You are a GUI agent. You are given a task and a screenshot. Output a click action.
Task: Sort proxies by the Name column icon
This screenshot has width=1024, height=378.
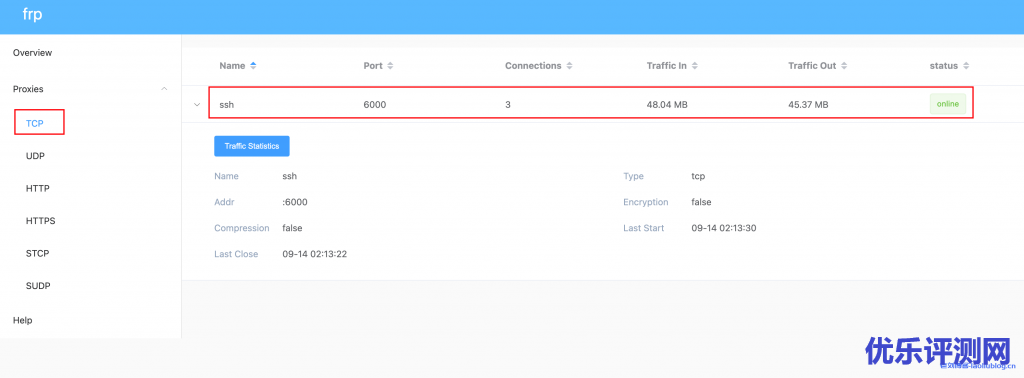tap(253, 66)
